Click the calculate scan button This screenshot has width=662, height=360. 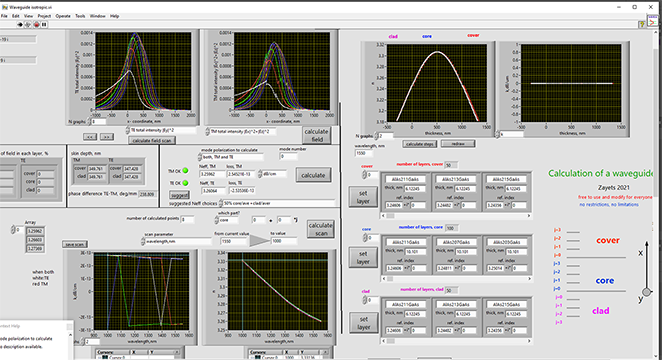coord(320,229)
